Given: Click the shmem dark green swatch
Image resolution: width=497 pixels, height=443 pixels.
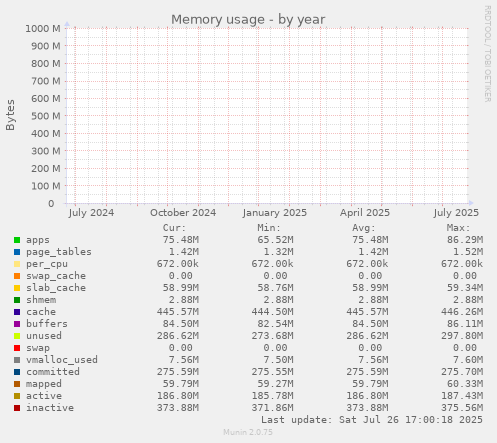Looking at the screenshot, I should pos(17,300).
